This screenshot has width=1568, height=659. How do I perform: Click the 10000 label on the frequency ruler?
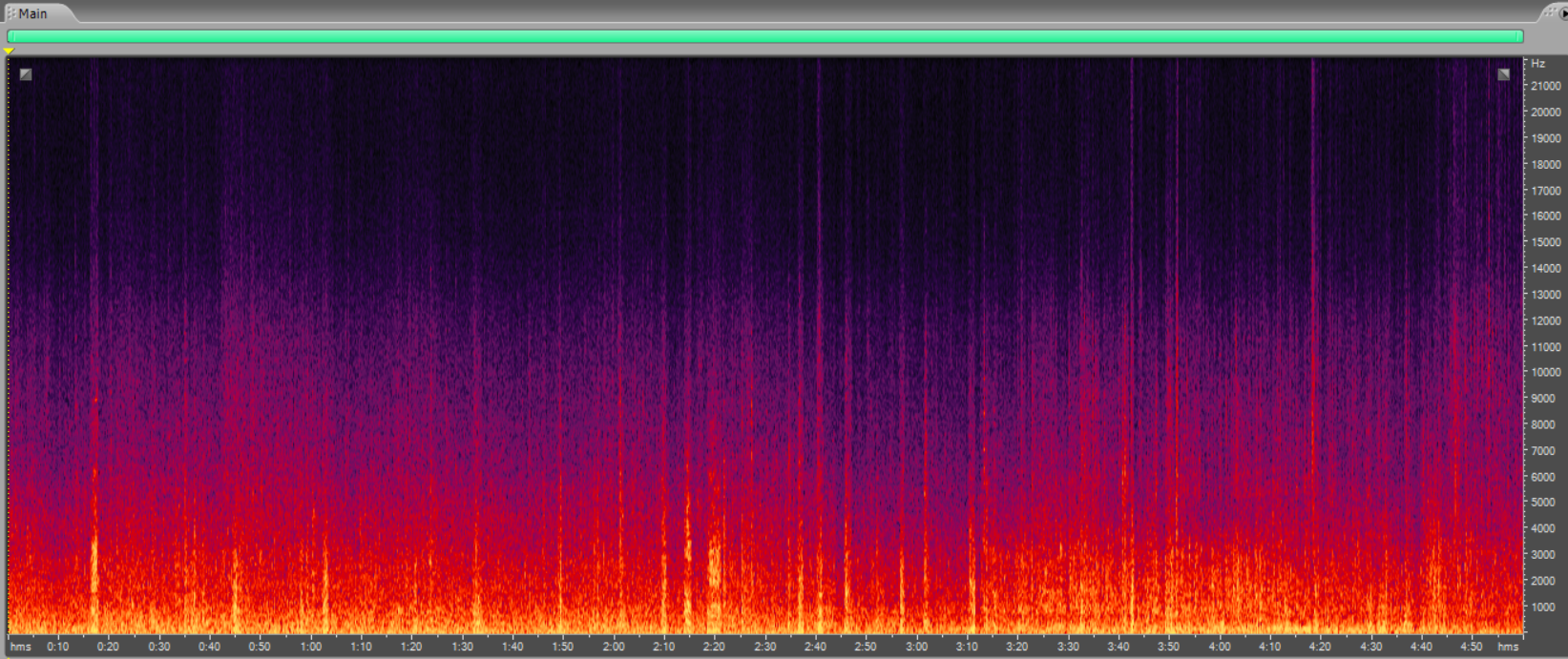click(x=1546, y=372)
